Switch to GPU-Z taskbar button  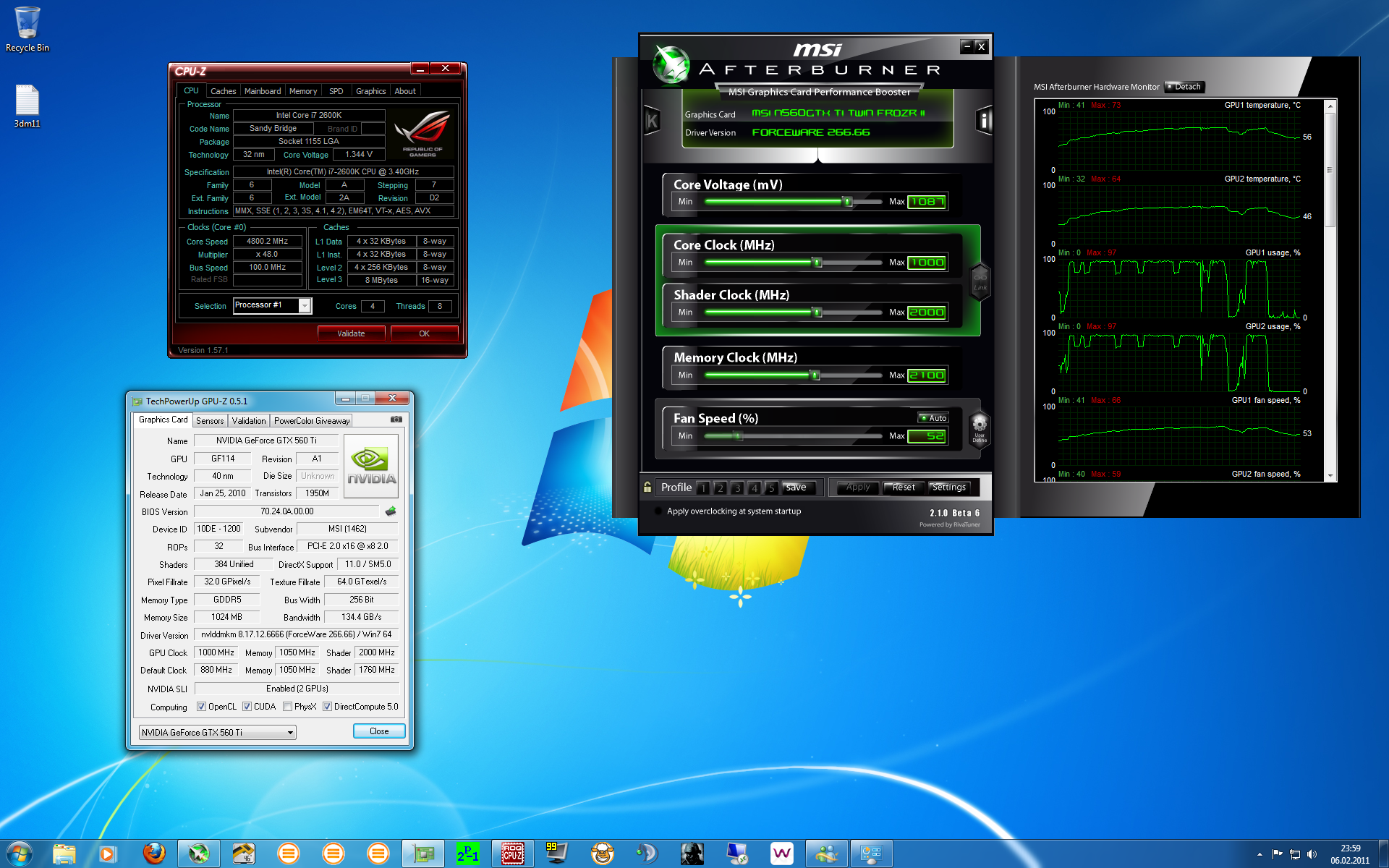point(423,854)
